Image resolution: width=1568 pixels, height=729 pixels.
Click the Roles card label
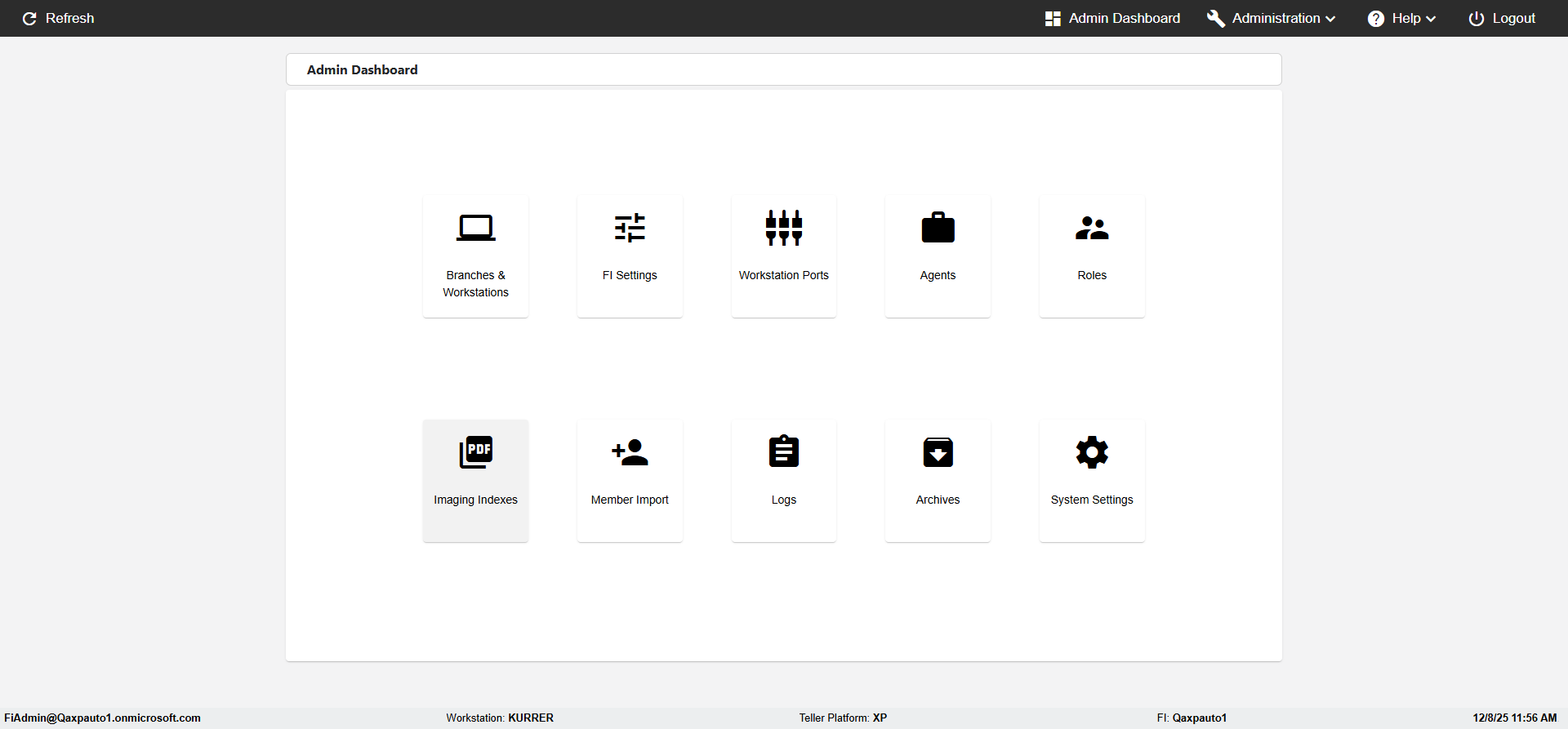point(1092,275)
